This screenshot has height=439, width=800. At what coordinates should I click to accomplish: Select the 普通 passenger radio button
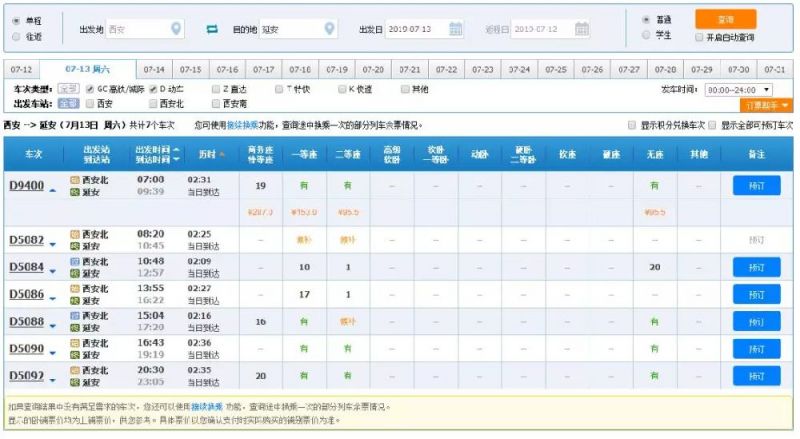coord(646,19)
